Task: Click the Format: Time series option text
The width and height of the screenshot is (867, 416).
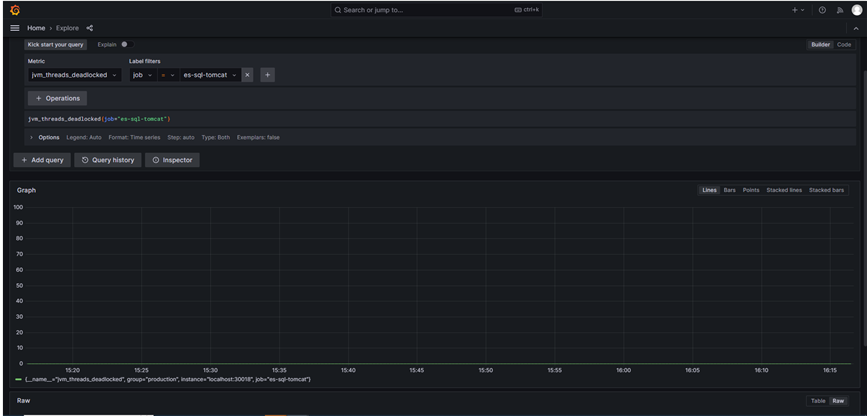Action: 134,137
